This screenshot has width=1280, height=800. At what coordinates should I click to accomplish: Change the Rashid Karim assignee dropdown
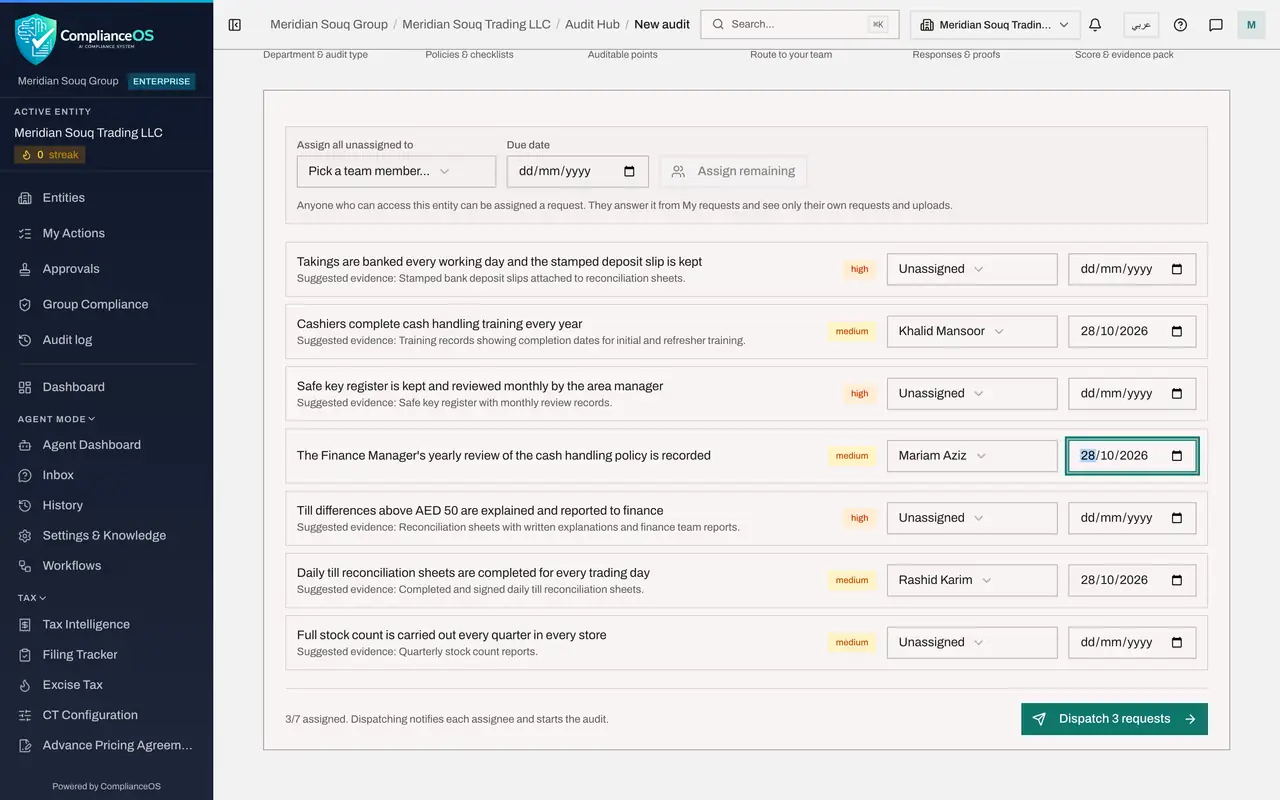972,580
